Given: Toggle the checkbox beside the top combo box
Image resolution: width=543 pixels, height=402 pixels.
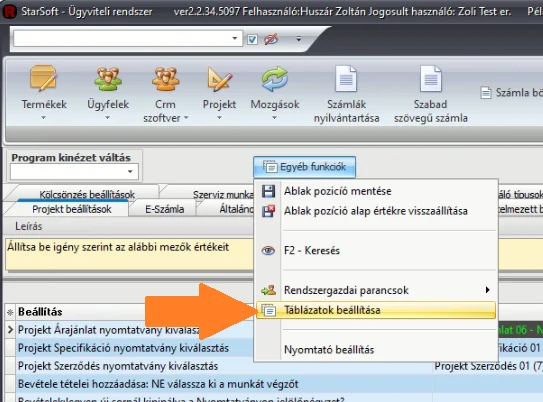Looking at the screenshot, I should click(x=252, y=39).
